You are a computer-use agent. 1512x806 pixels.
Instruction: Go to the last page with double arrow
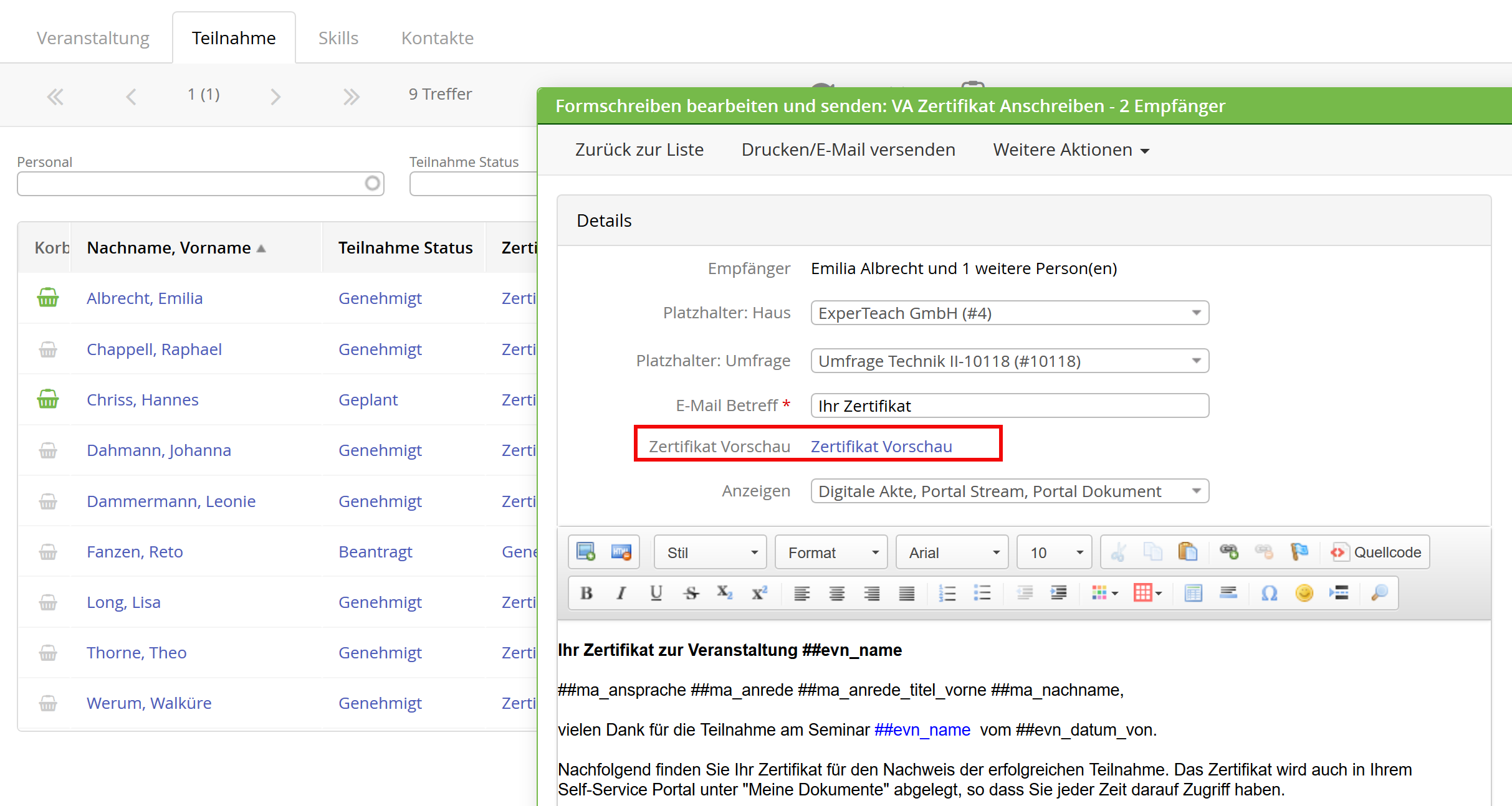click(352, 97)
